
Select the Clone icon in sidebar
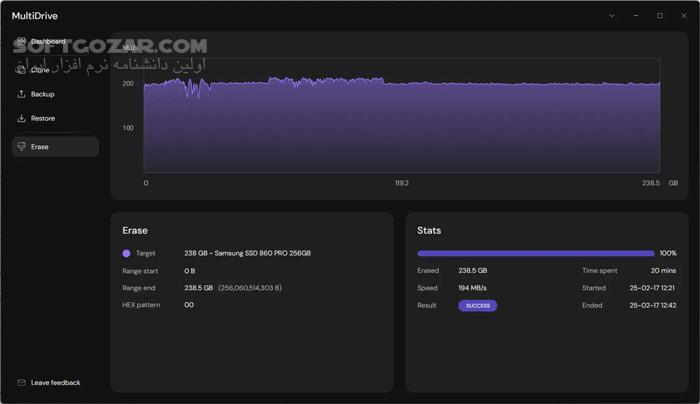[22, 70]
